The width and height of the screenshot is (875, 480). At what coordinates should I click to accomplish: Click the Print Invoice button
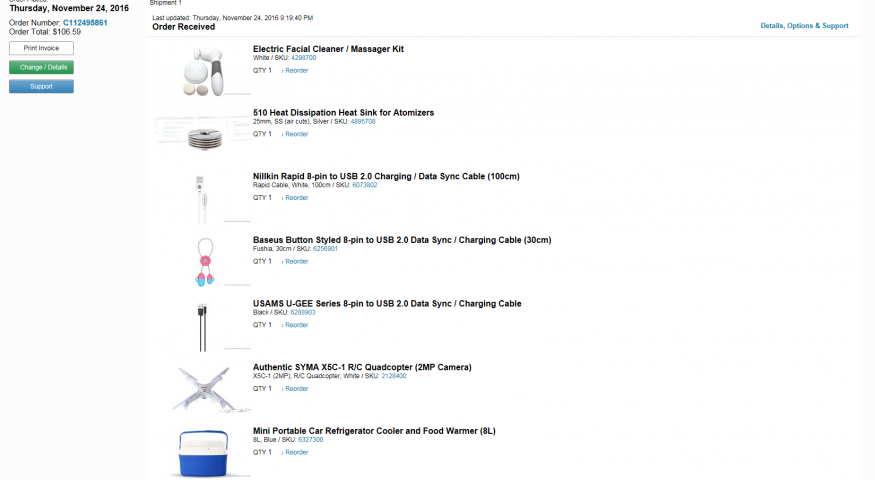41,48
